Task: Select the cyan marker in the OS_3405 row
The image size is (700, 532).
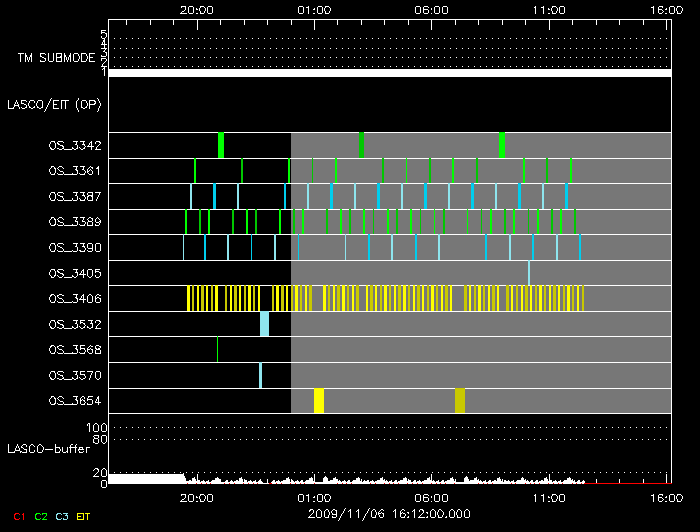Action: (529, 272)
